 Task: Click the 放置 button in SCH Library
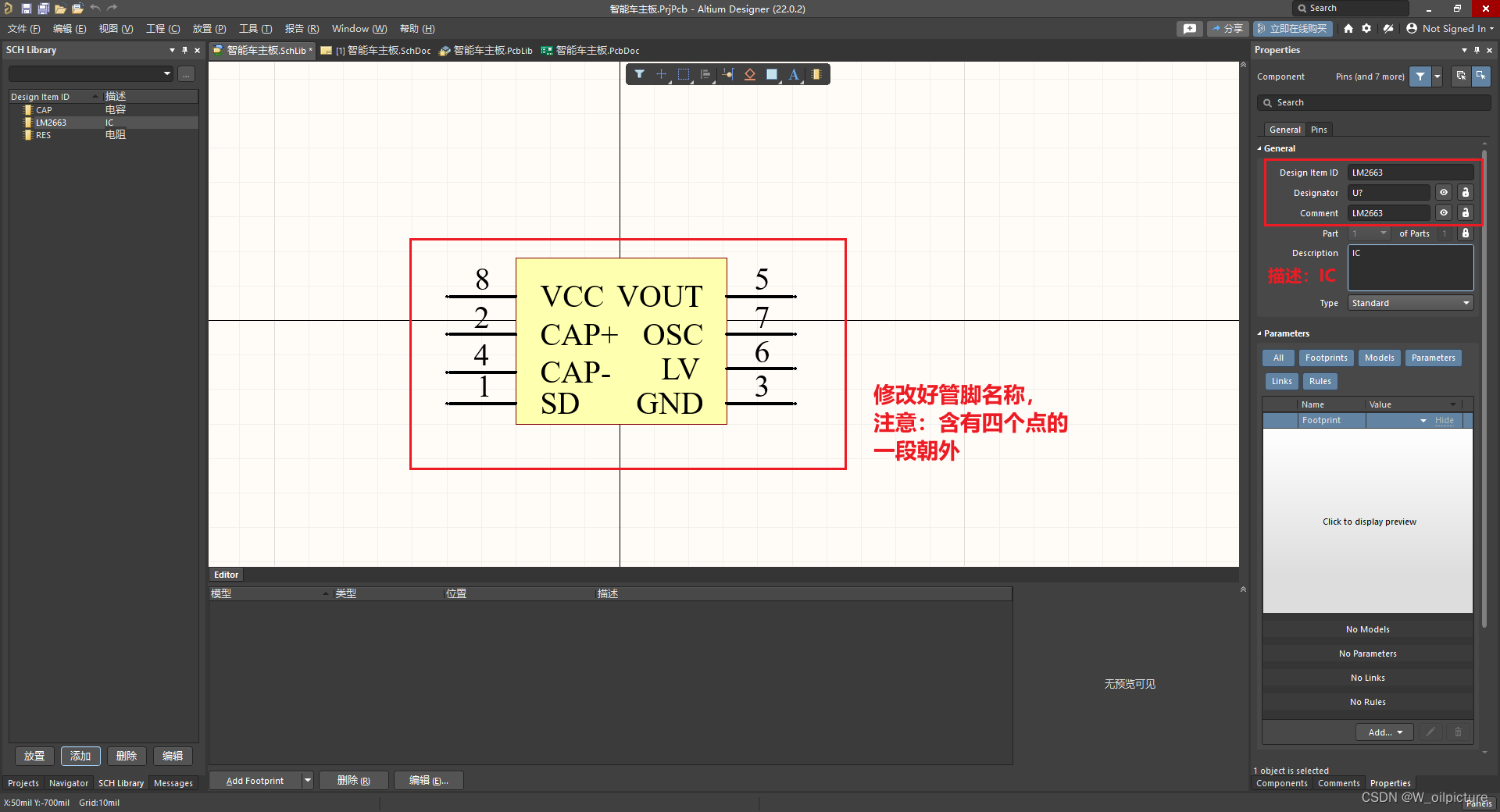(x=34, y=756)
